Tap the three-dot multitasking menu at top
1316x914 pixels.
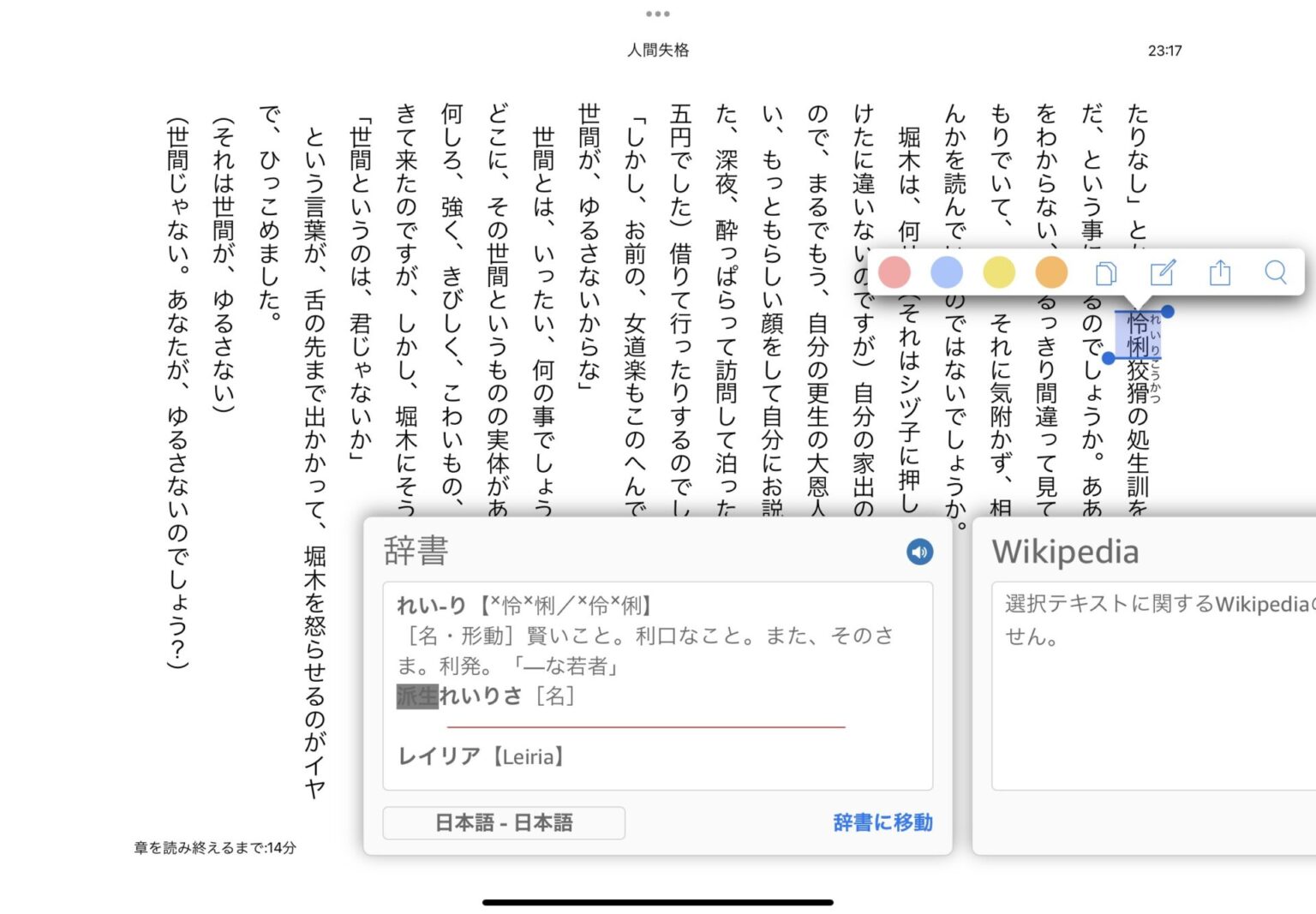(x=658, y=14)
